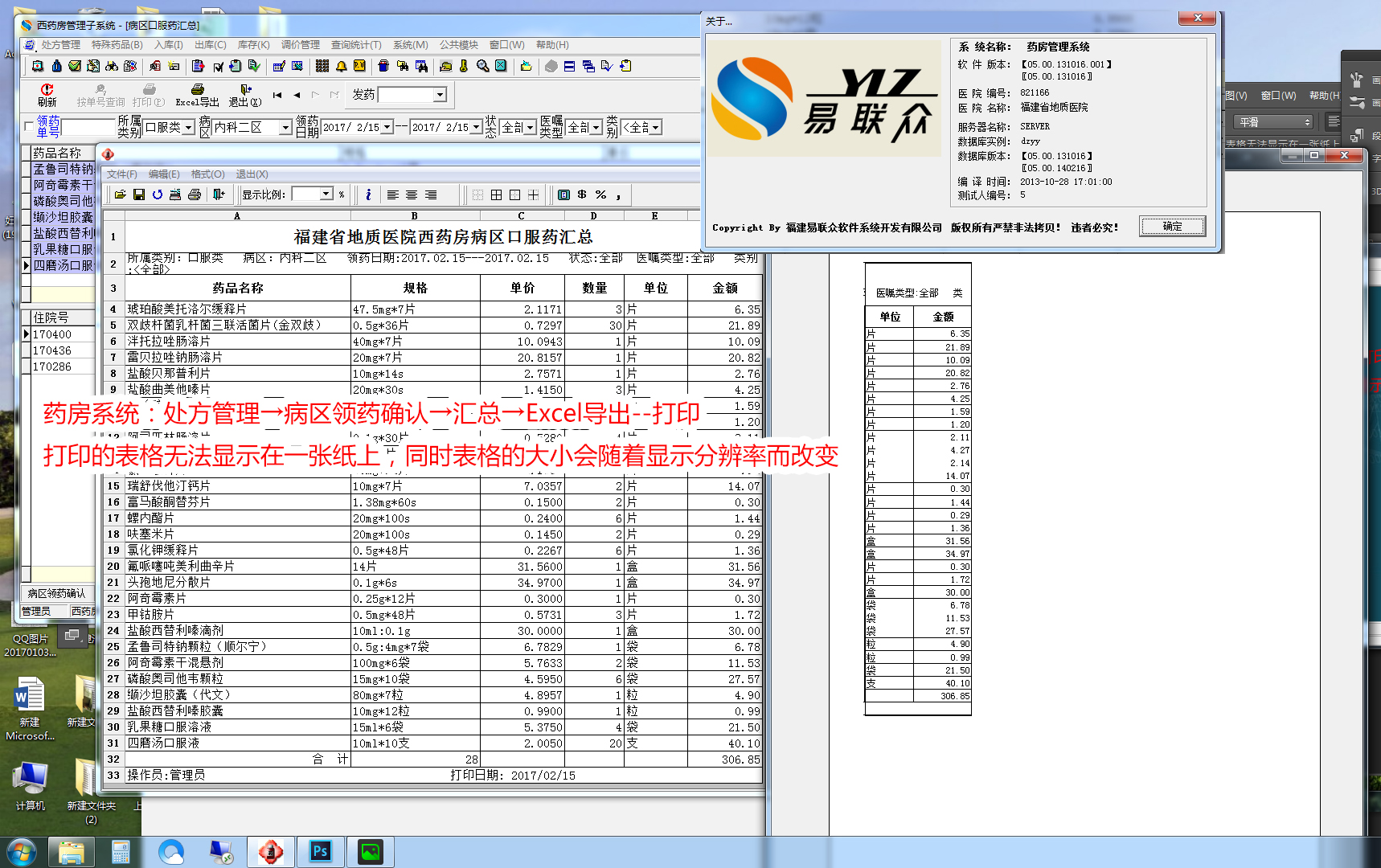Open 新建 Microsoft Word desktop document
1381x868 pixels.
(30, 708)
